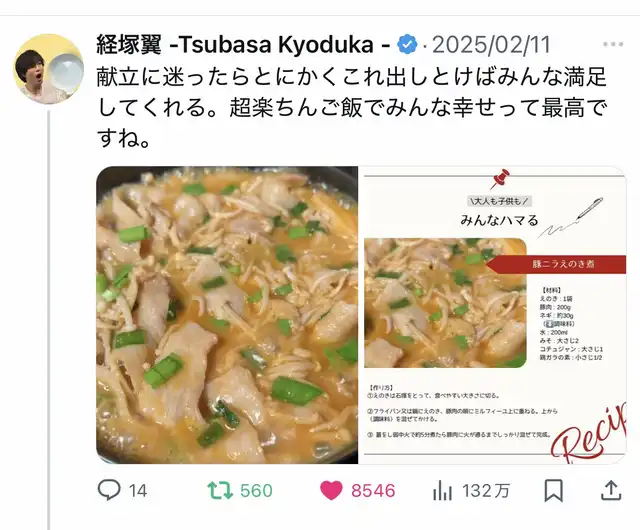Click the blue verified badge
The image size is (640, 530).
click(407, 45)
